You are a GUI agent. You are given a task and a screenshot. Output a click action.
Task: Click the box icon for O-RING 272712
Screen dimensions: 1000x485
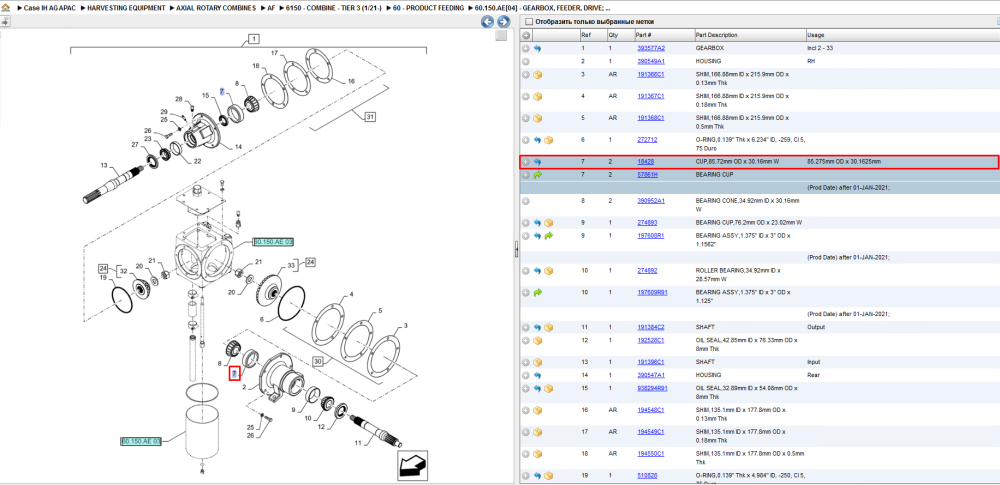click(x=548, y=140)
